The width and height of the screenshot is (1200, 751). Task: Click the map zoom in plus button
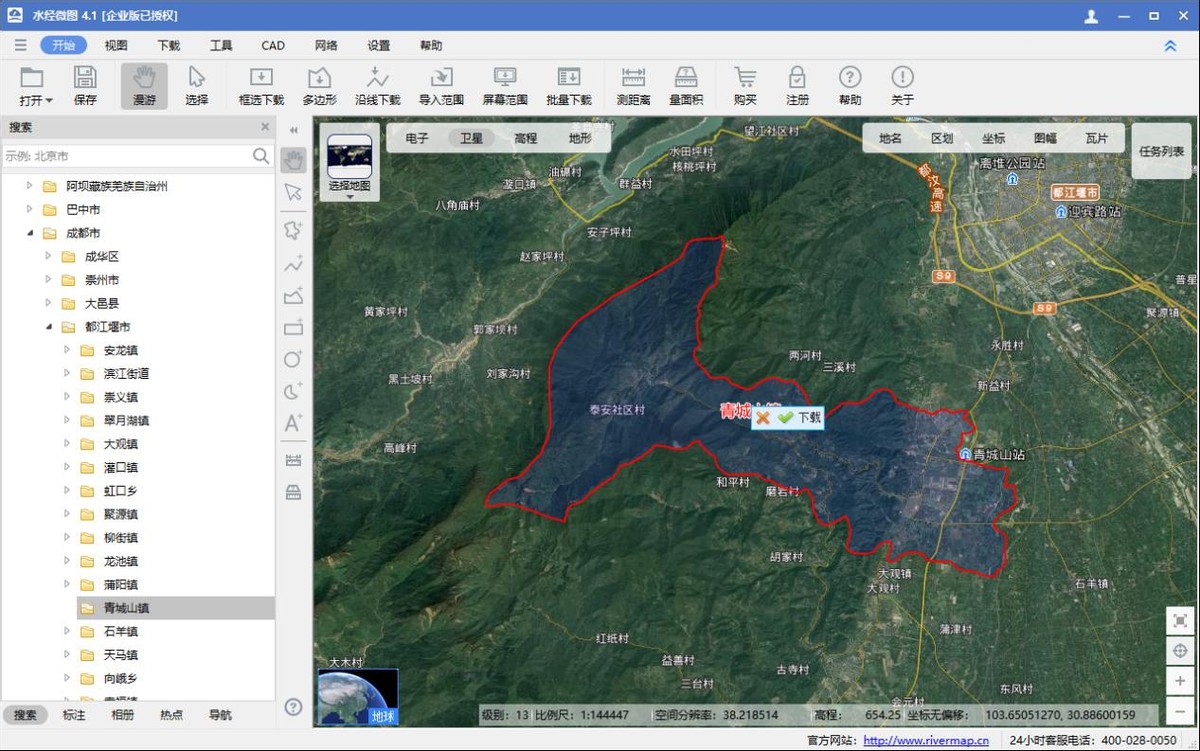point(1180,681)
